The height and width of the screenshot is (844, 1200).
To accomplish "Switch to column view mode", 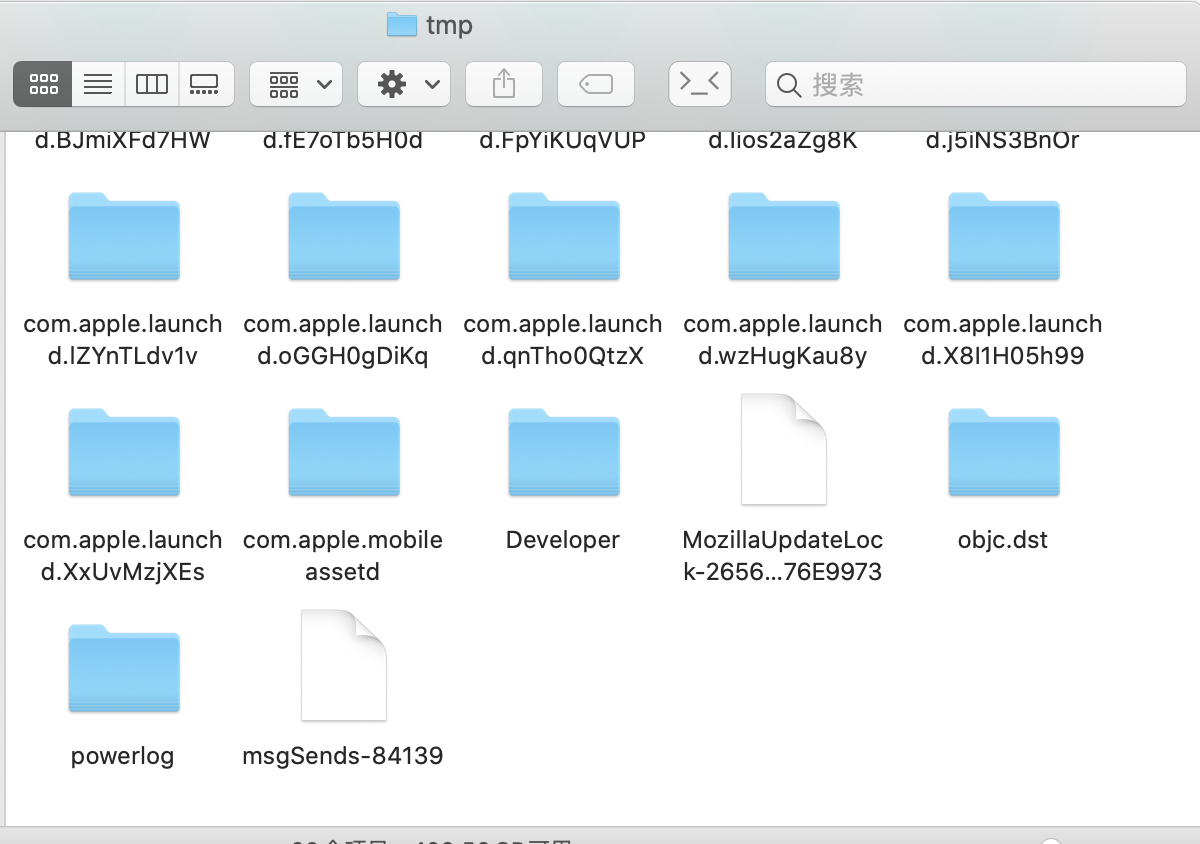I will coord(151,85).
